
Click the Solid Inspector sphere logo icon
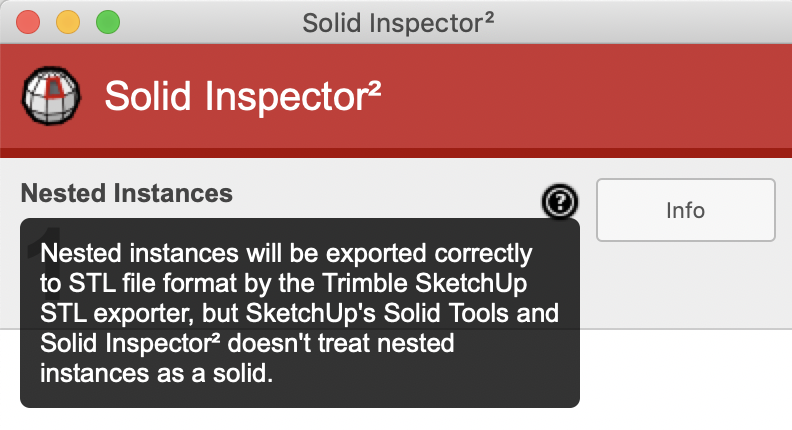(48, 96)
